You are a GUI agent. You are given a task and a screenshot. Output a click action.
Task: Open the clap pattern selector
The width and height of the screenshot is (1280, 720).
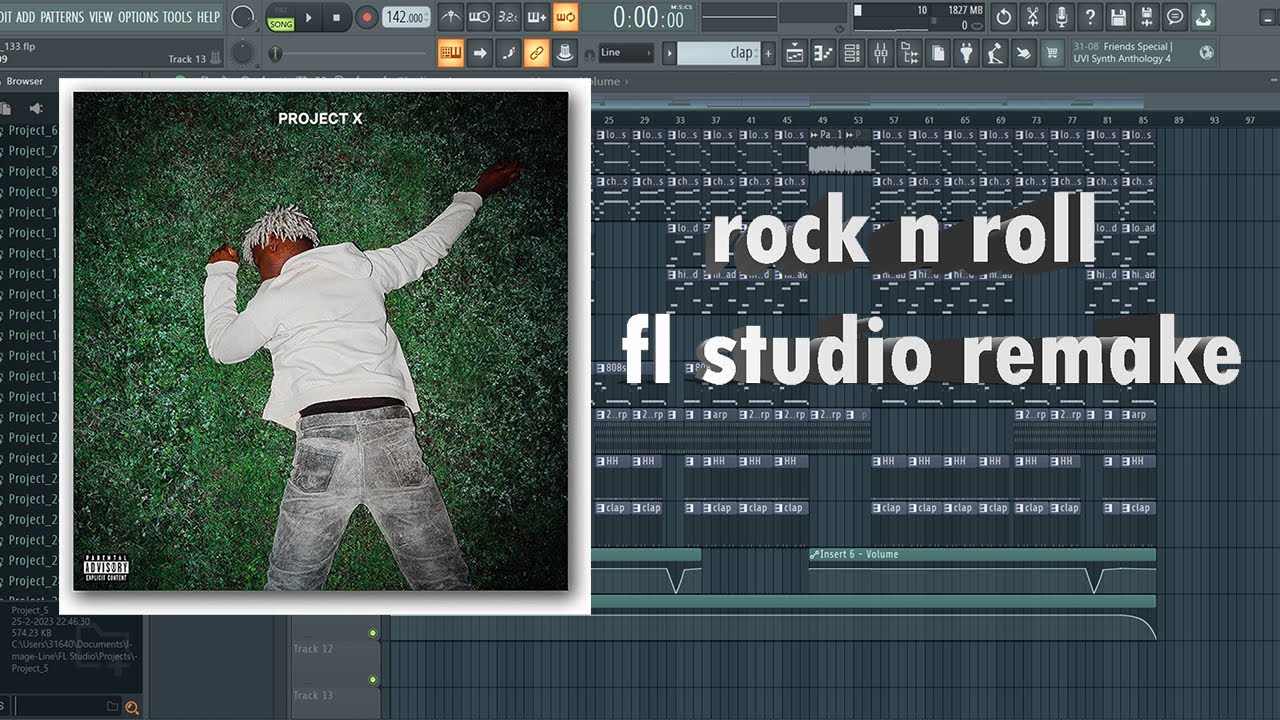coord(718,53)
